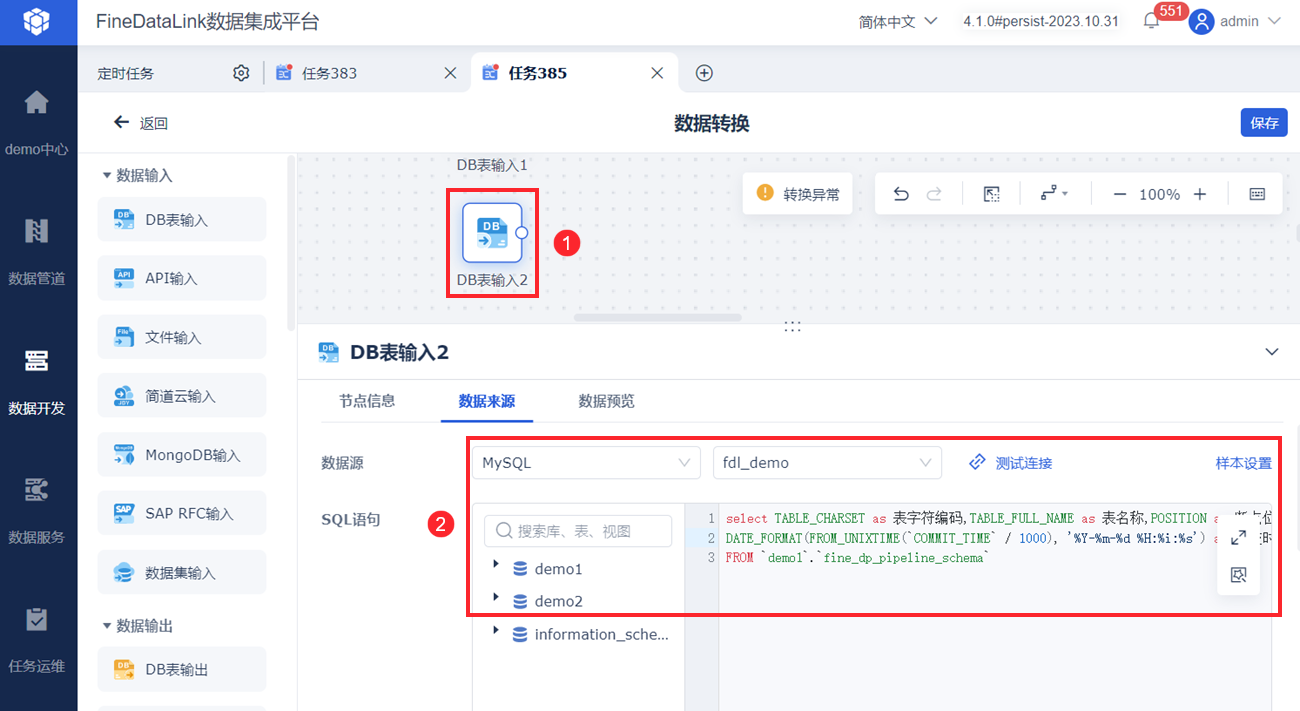Click the 测试连接 link
Image resolution: width=1300 pixels, height=711 pixels.
[x=1011, y=463]
